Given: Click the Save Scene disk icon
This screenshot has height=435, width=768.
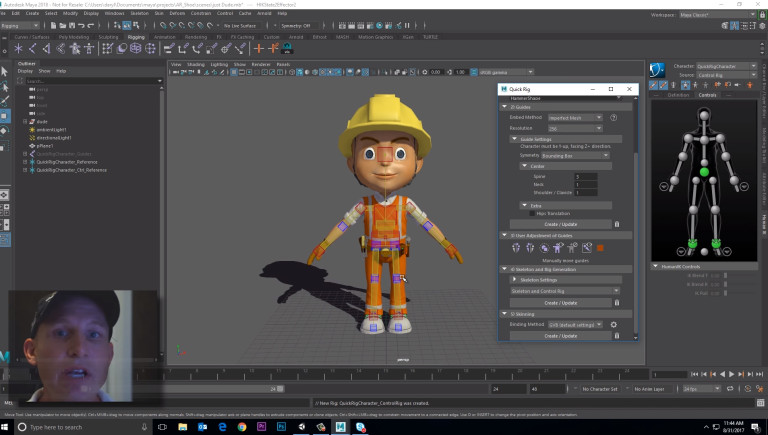Looking at the screenshot, I should point(72,25).
